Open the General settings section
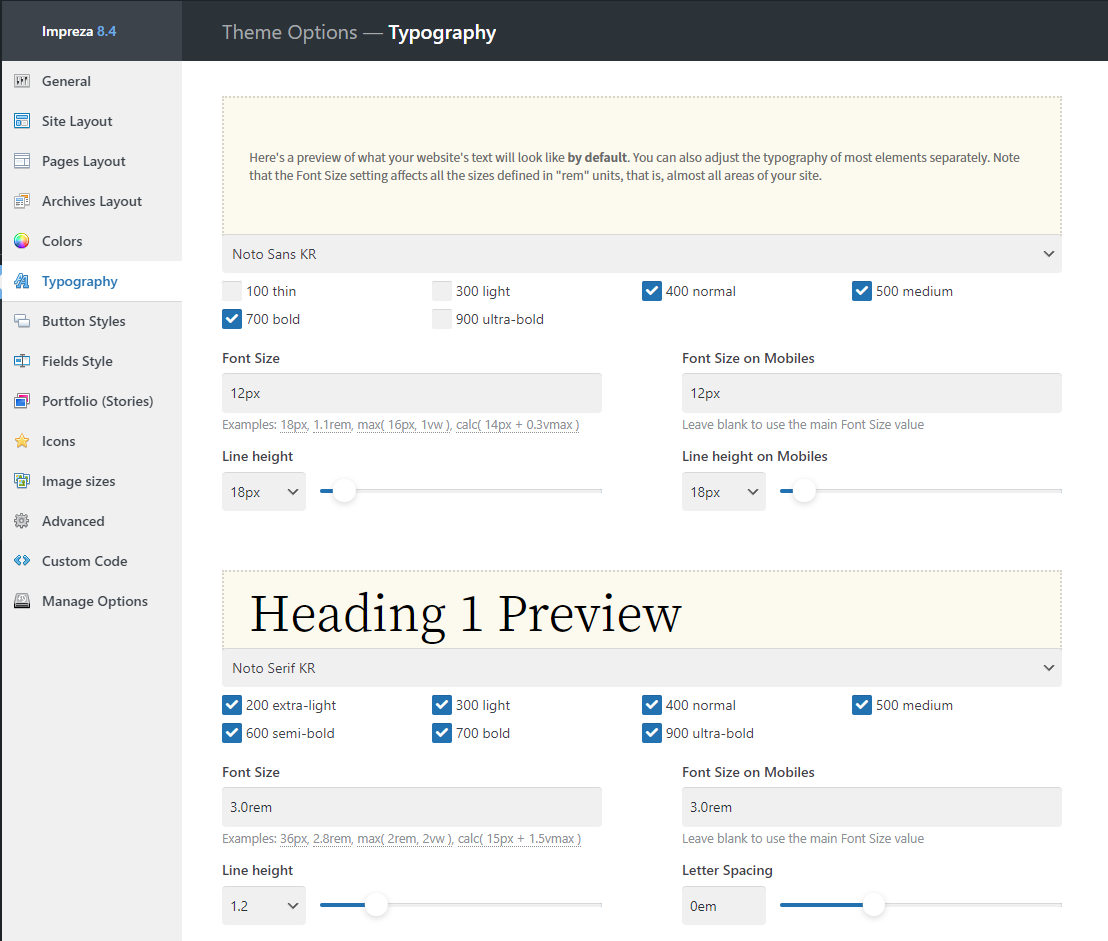 92,81
